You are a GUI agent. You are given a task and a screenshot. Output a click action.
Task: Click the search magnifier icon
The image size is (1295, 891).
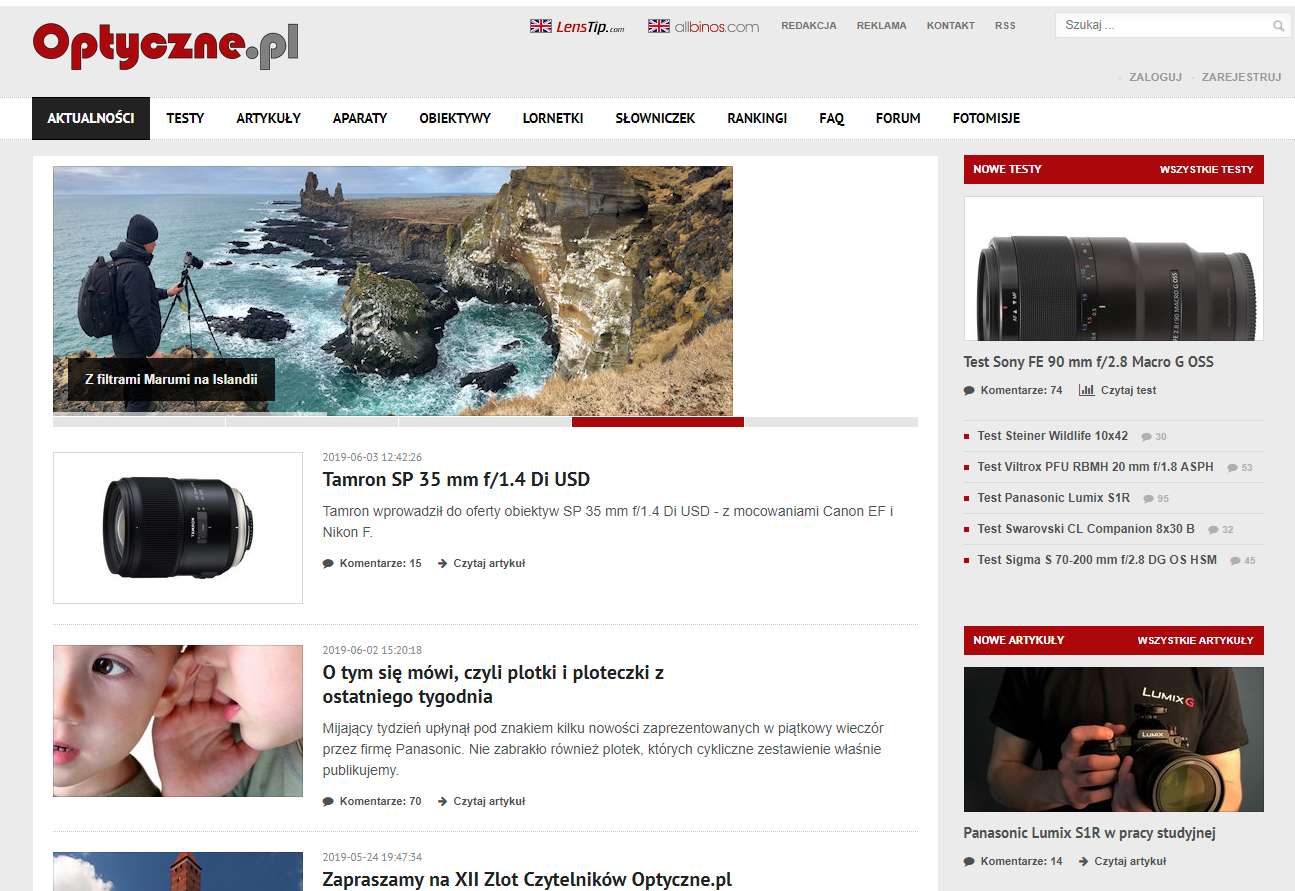pos(1278,26)
